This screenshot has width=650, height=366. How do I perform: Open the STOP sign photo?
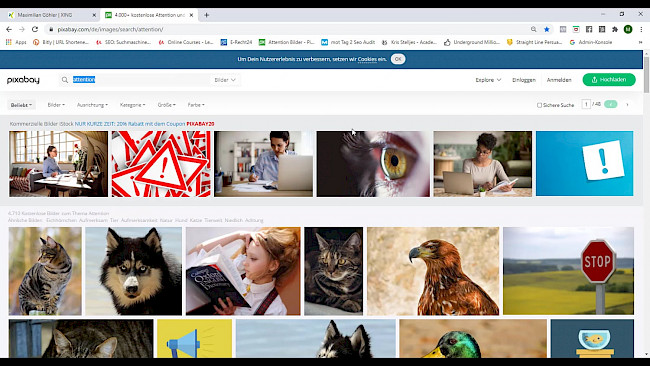tap(568, 271)
